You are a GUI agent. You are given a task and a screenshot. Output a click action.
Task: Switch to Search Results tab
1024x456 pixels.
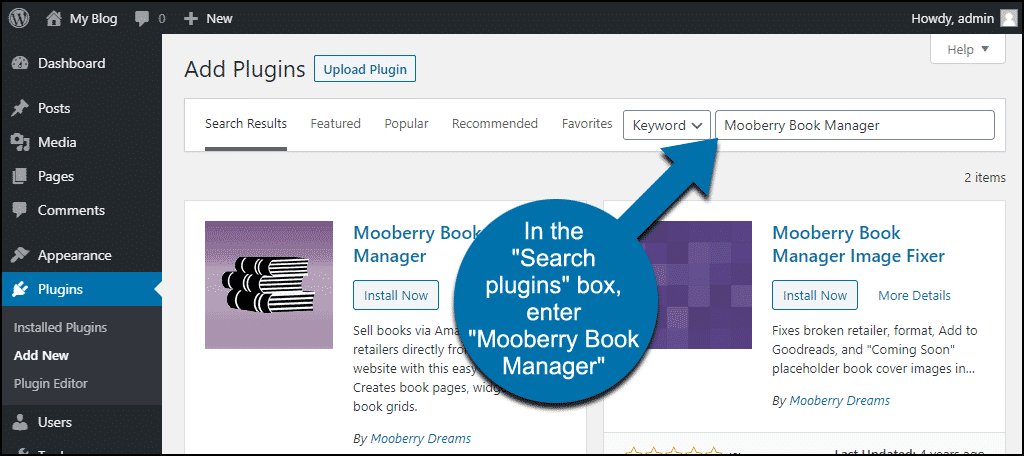(x=246, y=123)
